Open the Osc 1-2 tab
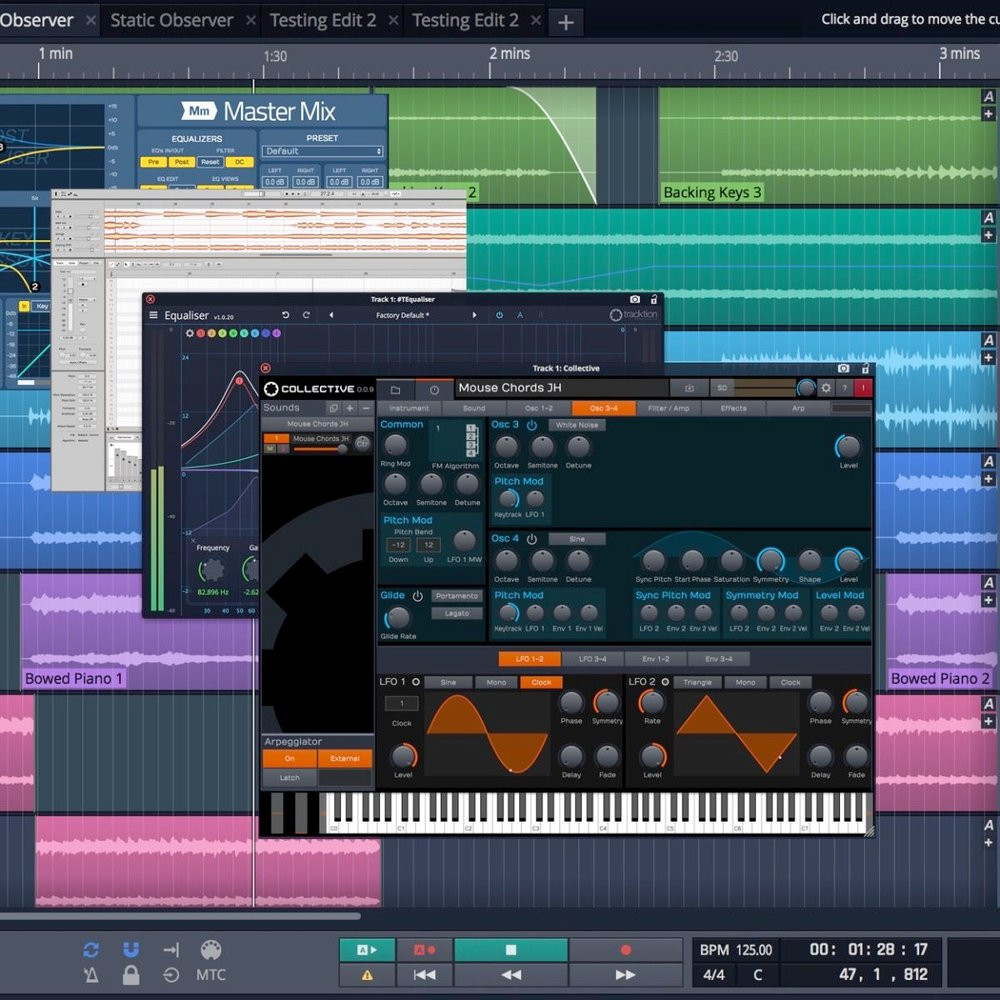Image resolution: width=1000 pixels, height=1000 pixels. [x=538, y=408]
